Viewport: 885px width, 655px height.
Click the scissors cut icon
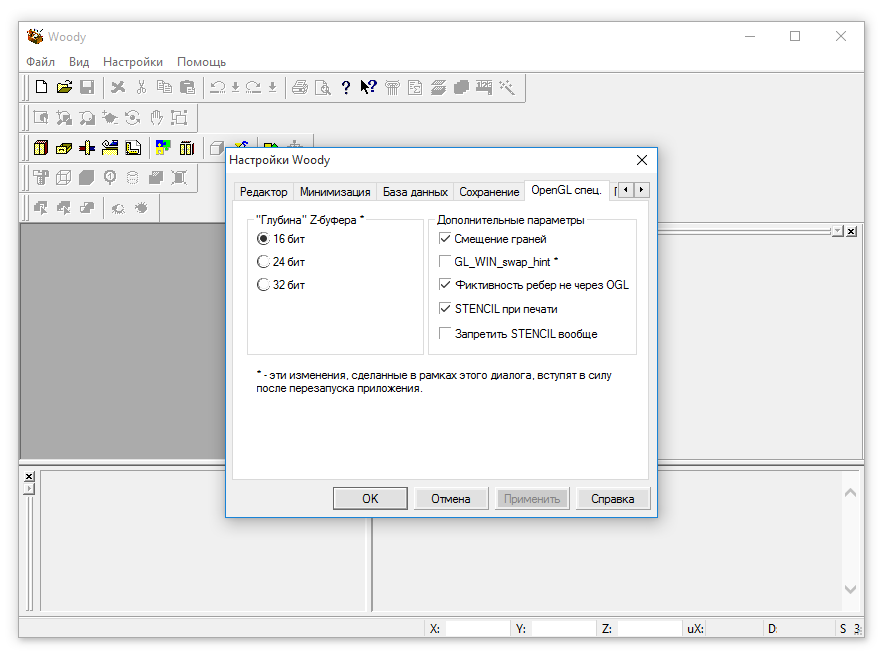pyautogui.click(x=141, y=87)
